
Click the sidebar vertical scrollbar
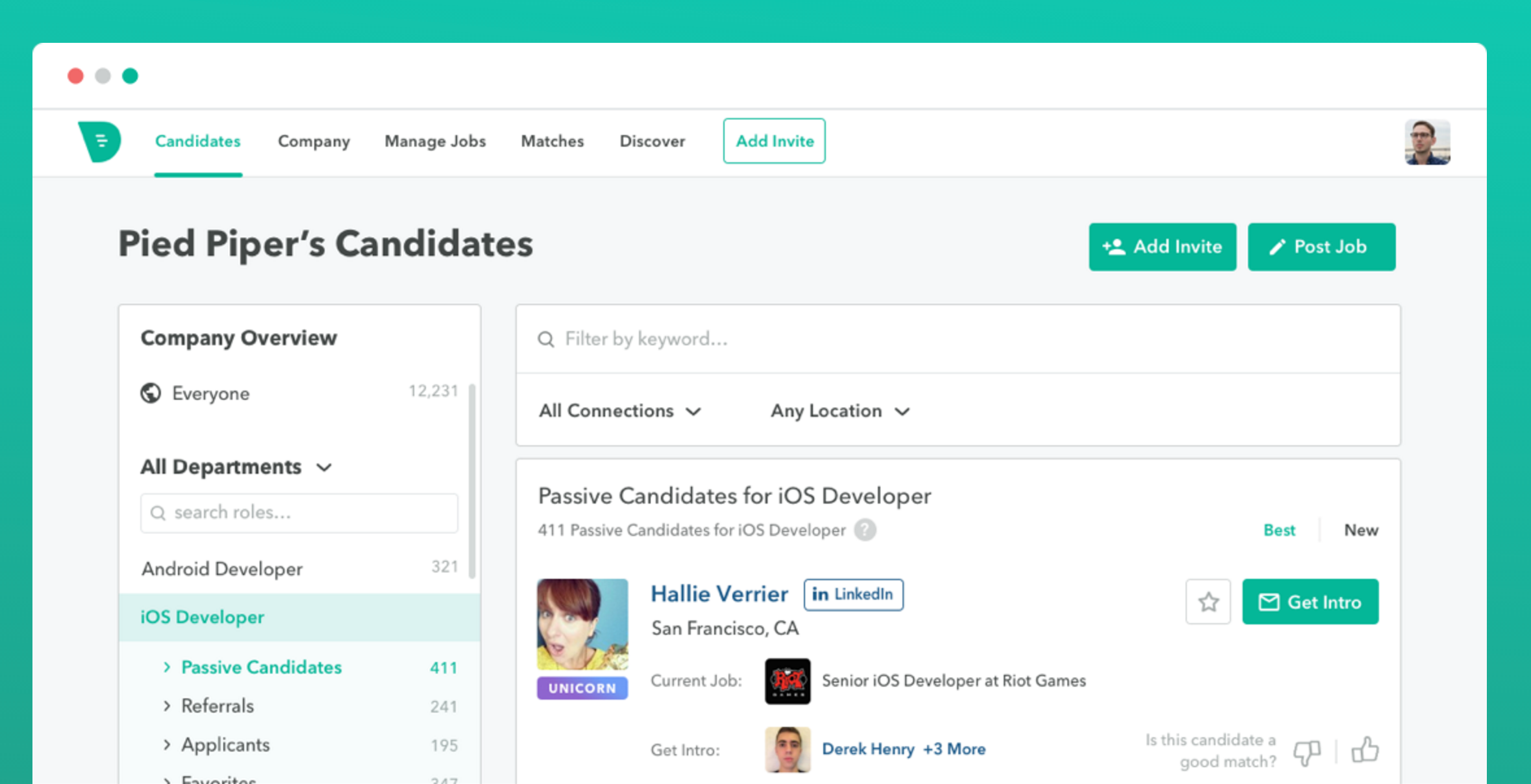tap(472, 480)
